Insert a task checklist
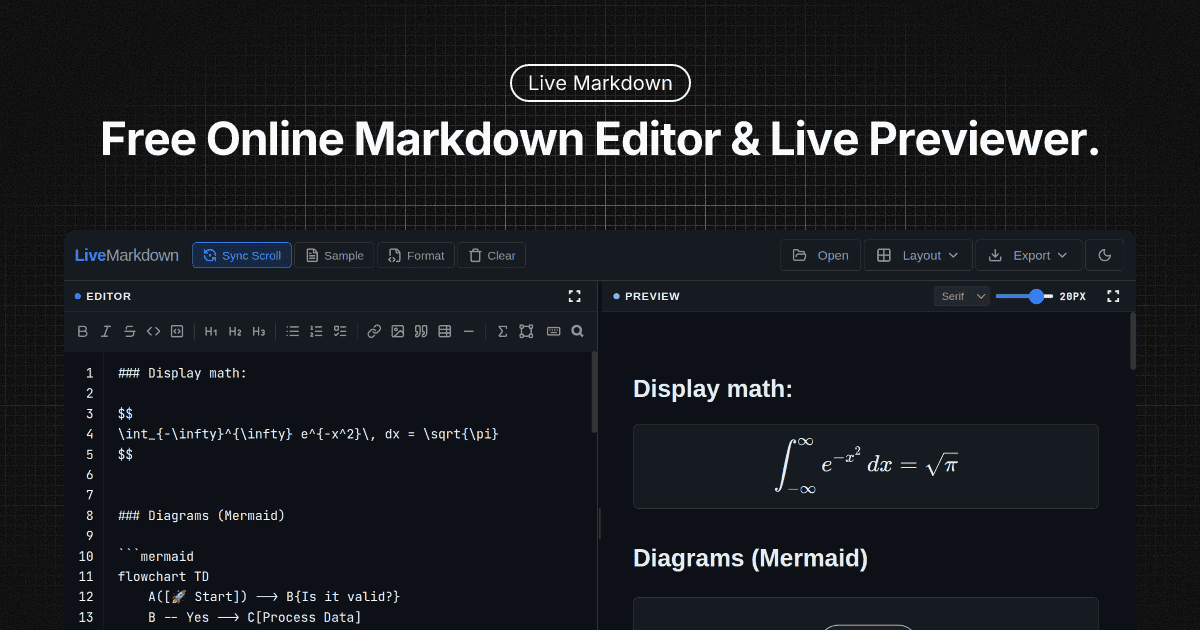 tap(340, 331)
